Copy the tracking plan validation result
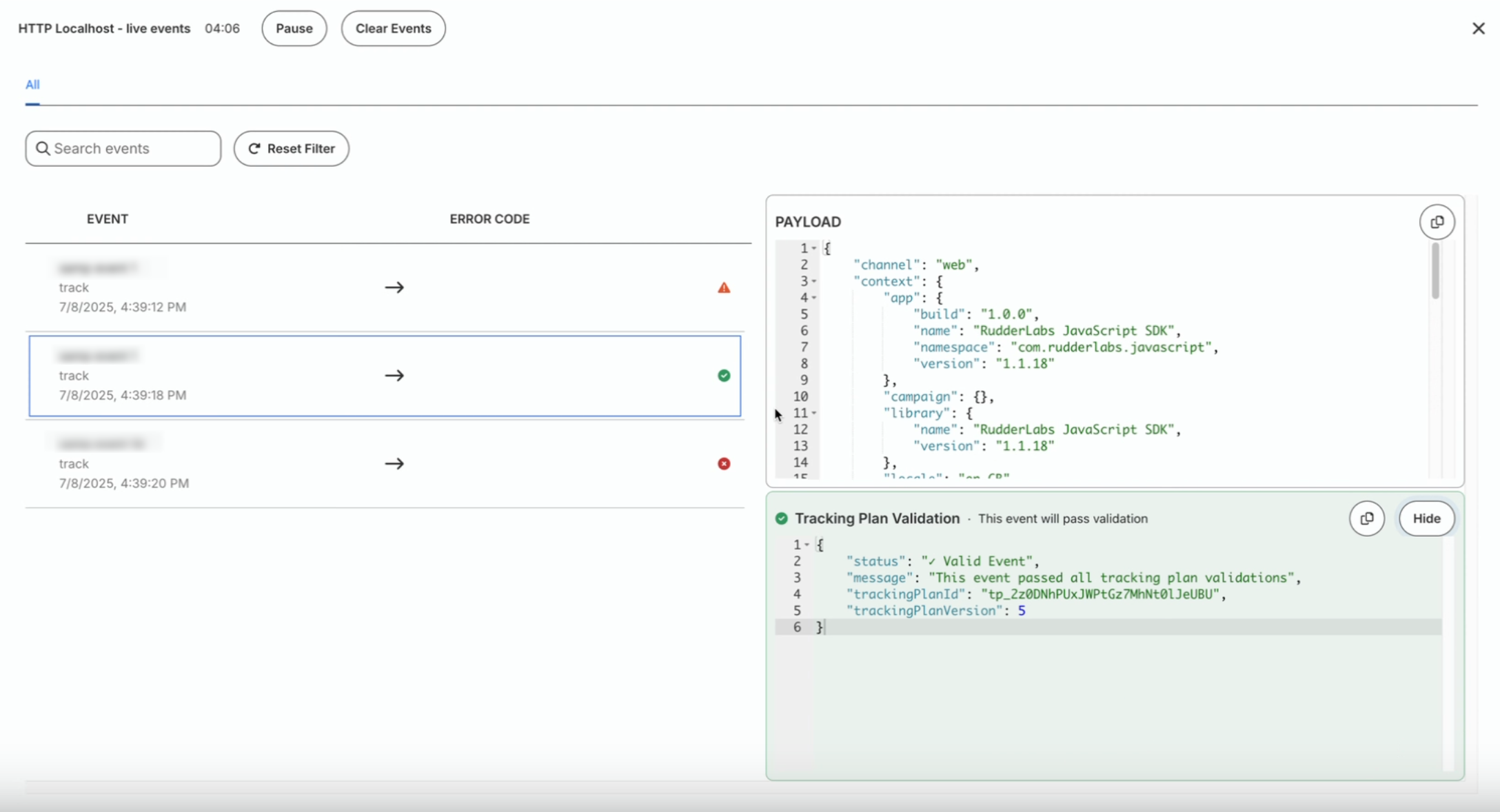Viewport: 1500px width, 812px height. coord(1367,518)
